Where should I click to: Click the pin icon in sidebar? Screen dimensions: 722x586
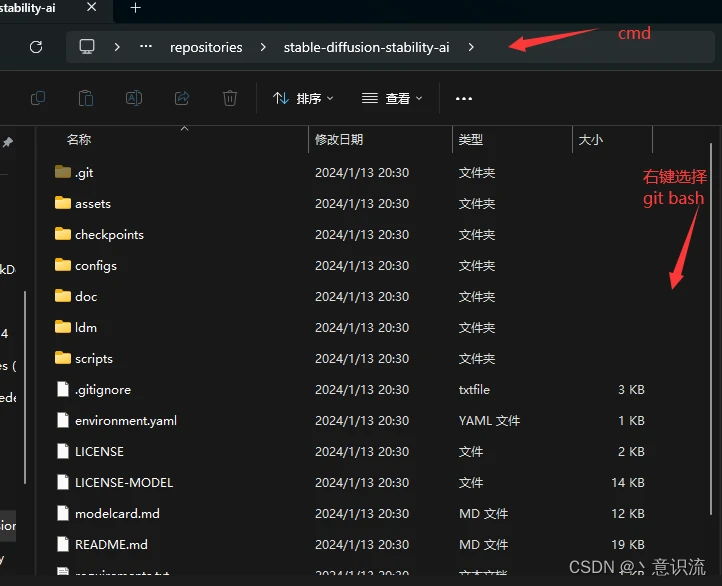click(8, 142)
